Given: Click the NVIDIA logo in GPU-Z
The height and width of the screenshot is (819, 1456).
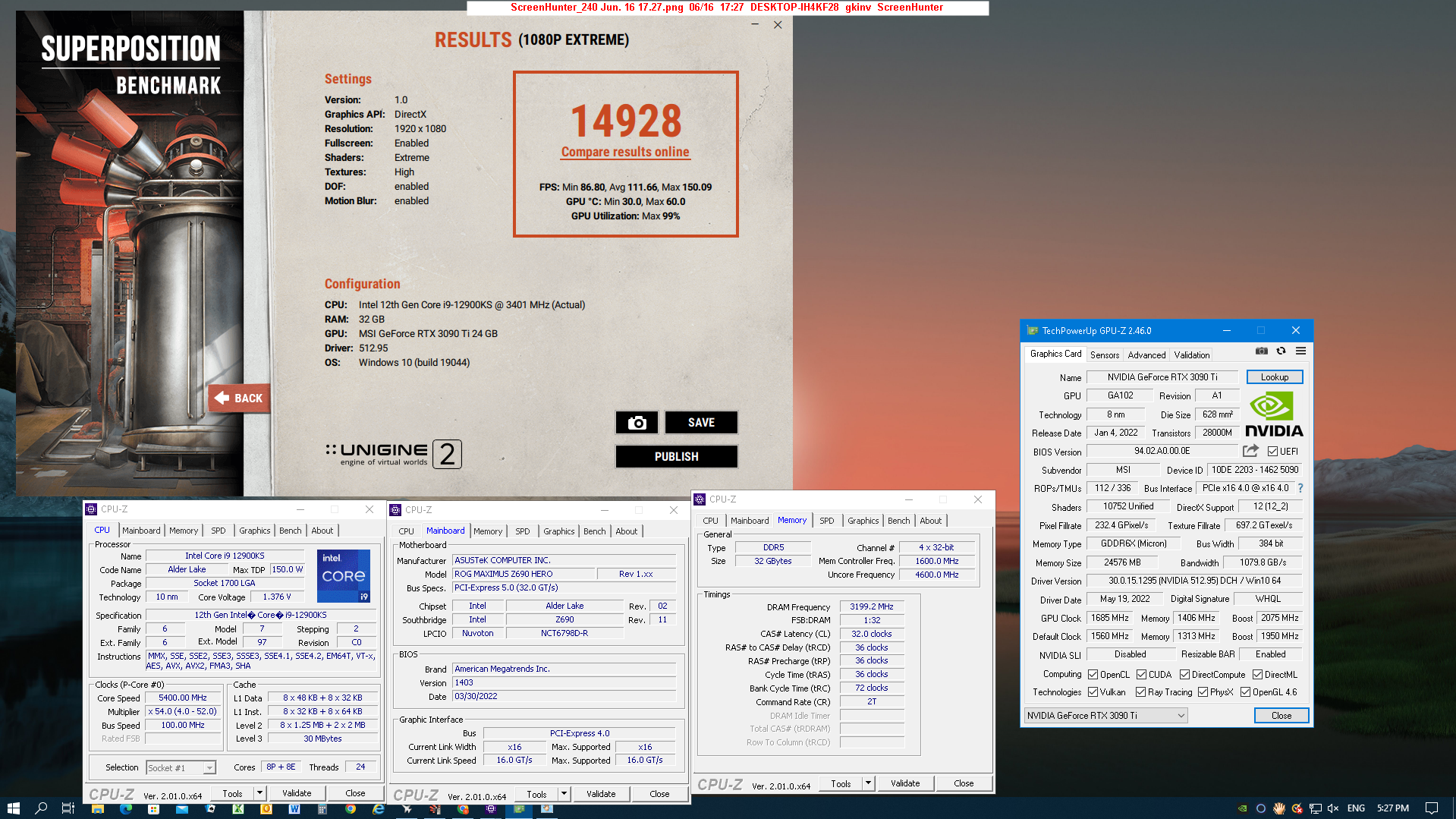Looking at the screenshot, I should pyautogui.click(x=1274, y=414).
